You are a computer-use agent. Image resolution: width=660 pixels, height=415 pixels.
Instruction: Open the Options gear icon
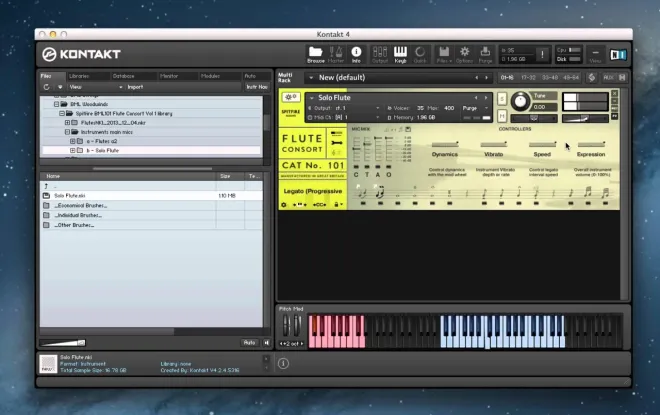tap(464, 54)
